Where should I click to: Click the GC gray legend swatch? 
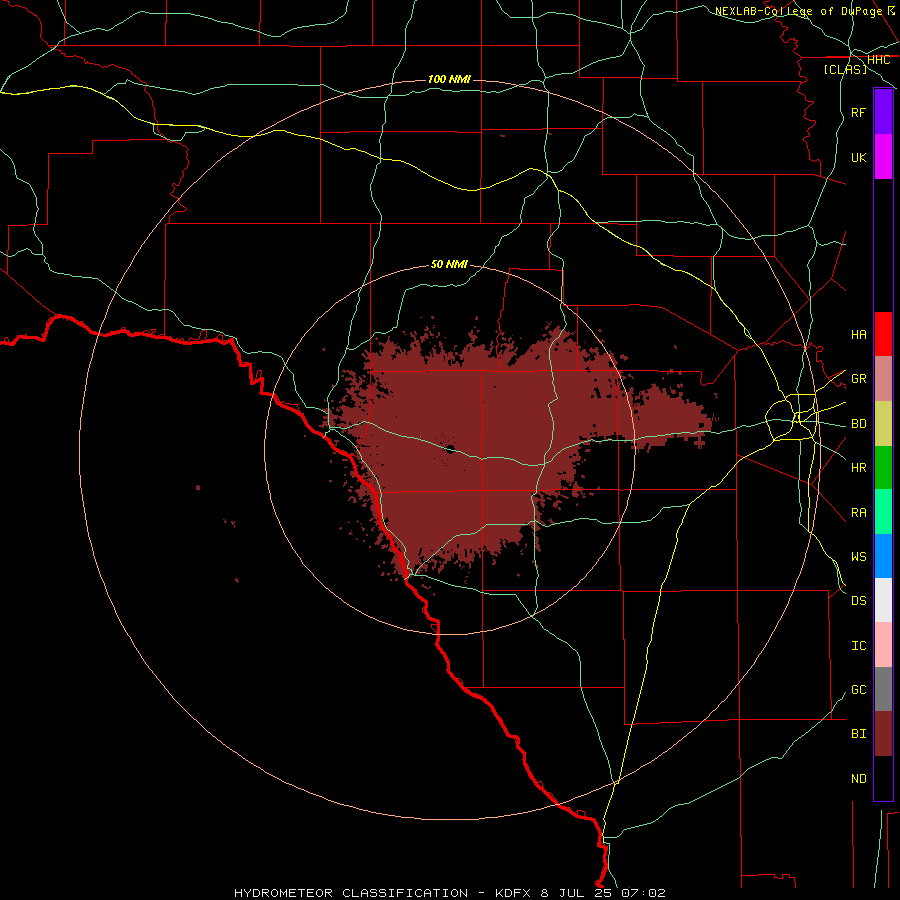[x=883, y=689]
